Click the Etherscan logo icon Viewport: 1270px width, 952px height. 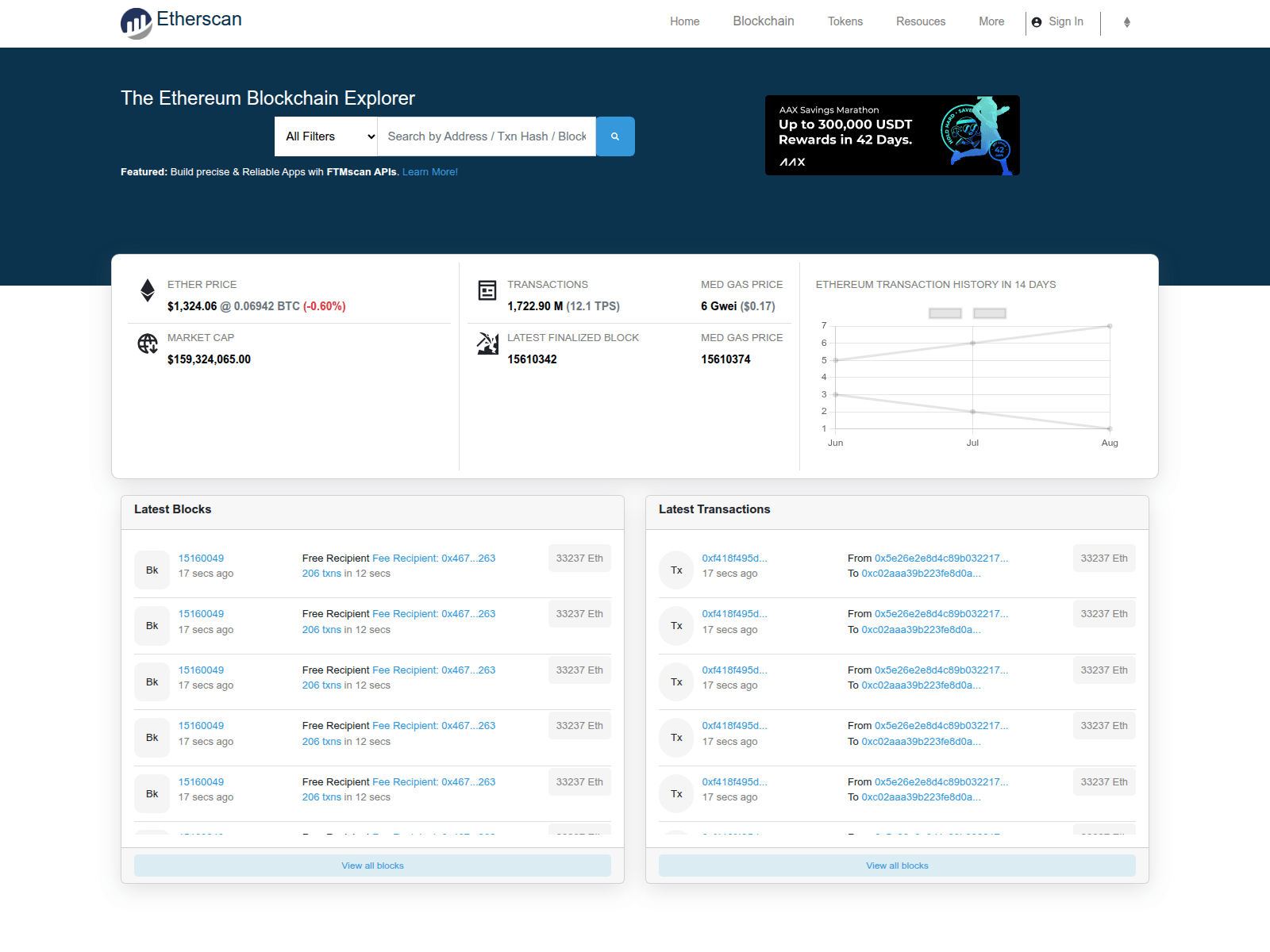pos(136,23)
